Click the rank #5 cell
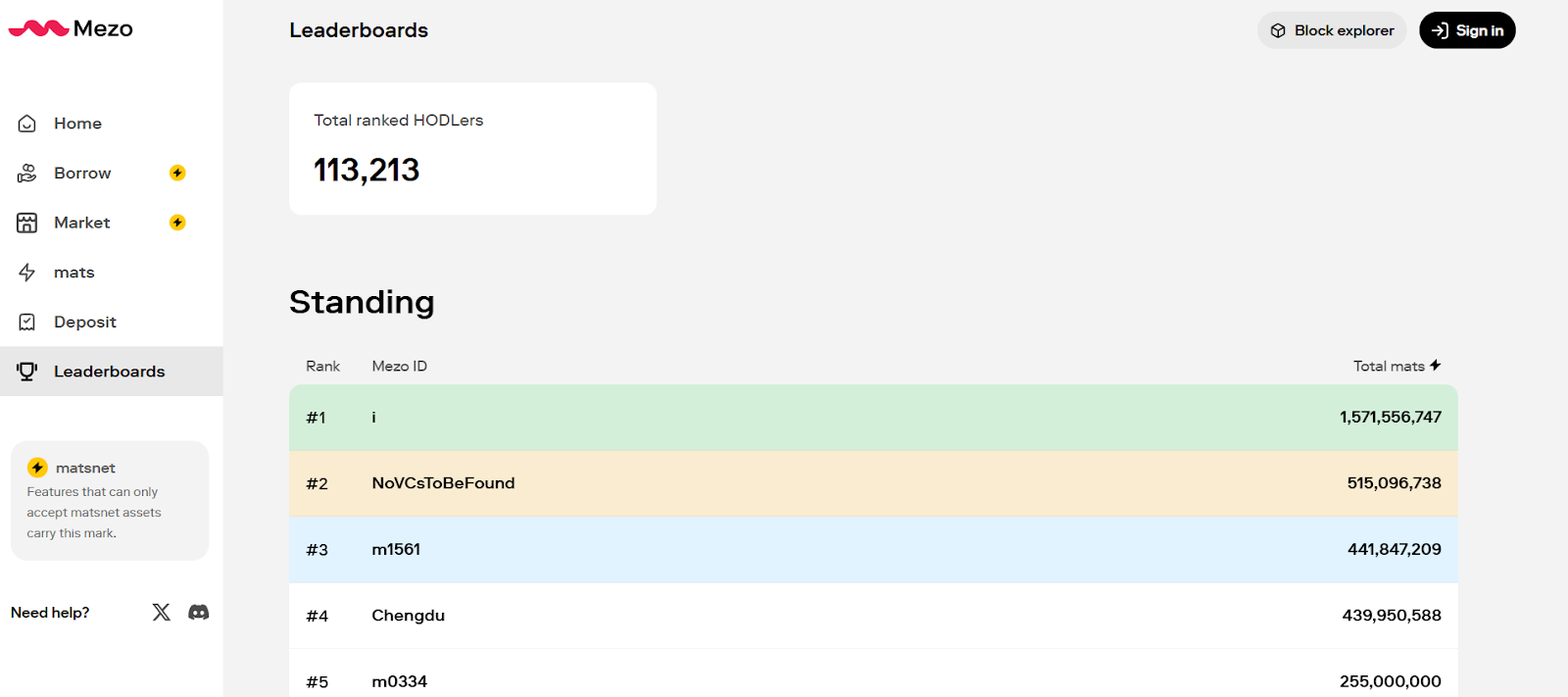The image size is (1568, 697). [317, 681]
